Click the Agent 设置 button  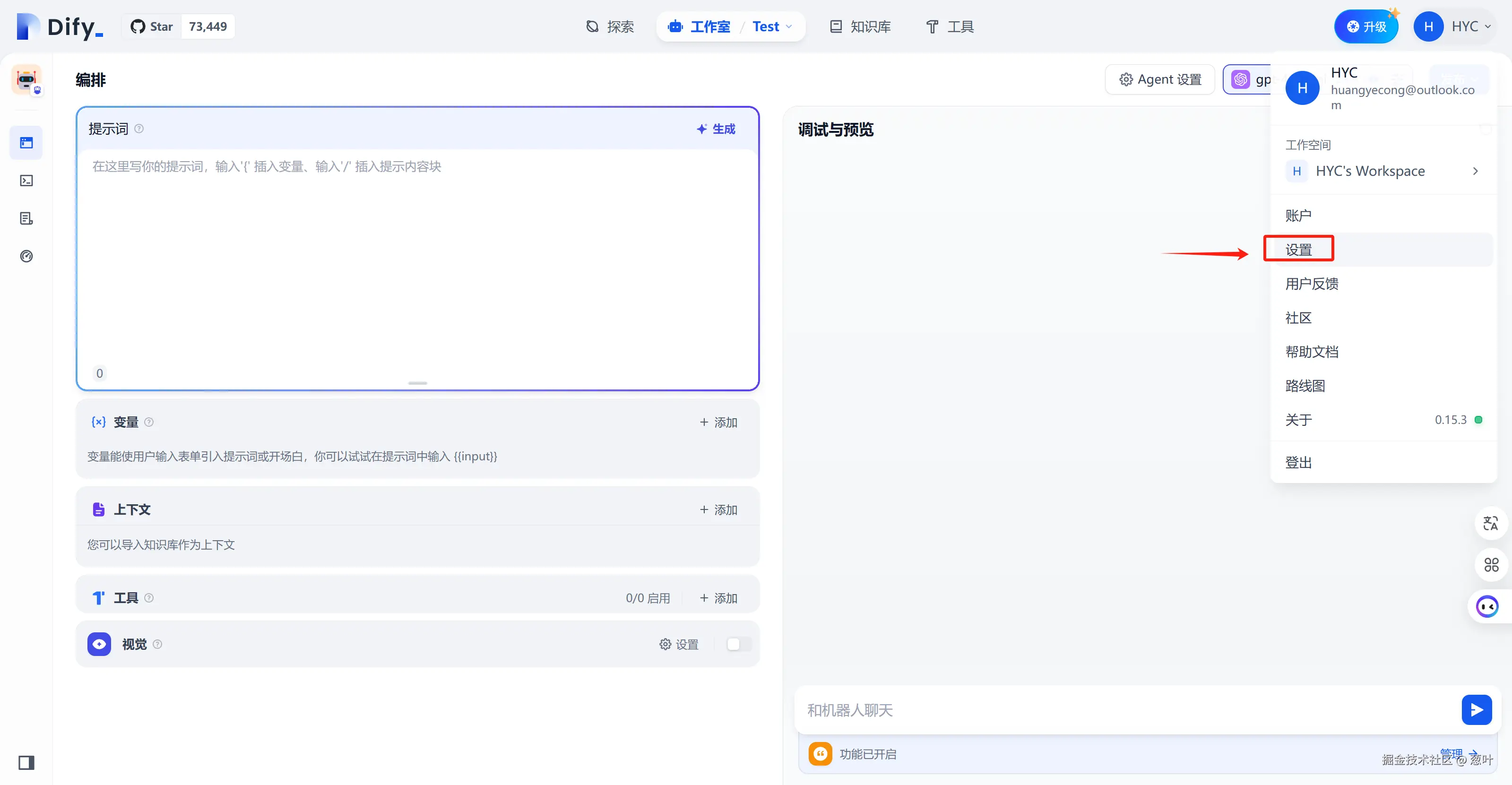coord(1160,79)
